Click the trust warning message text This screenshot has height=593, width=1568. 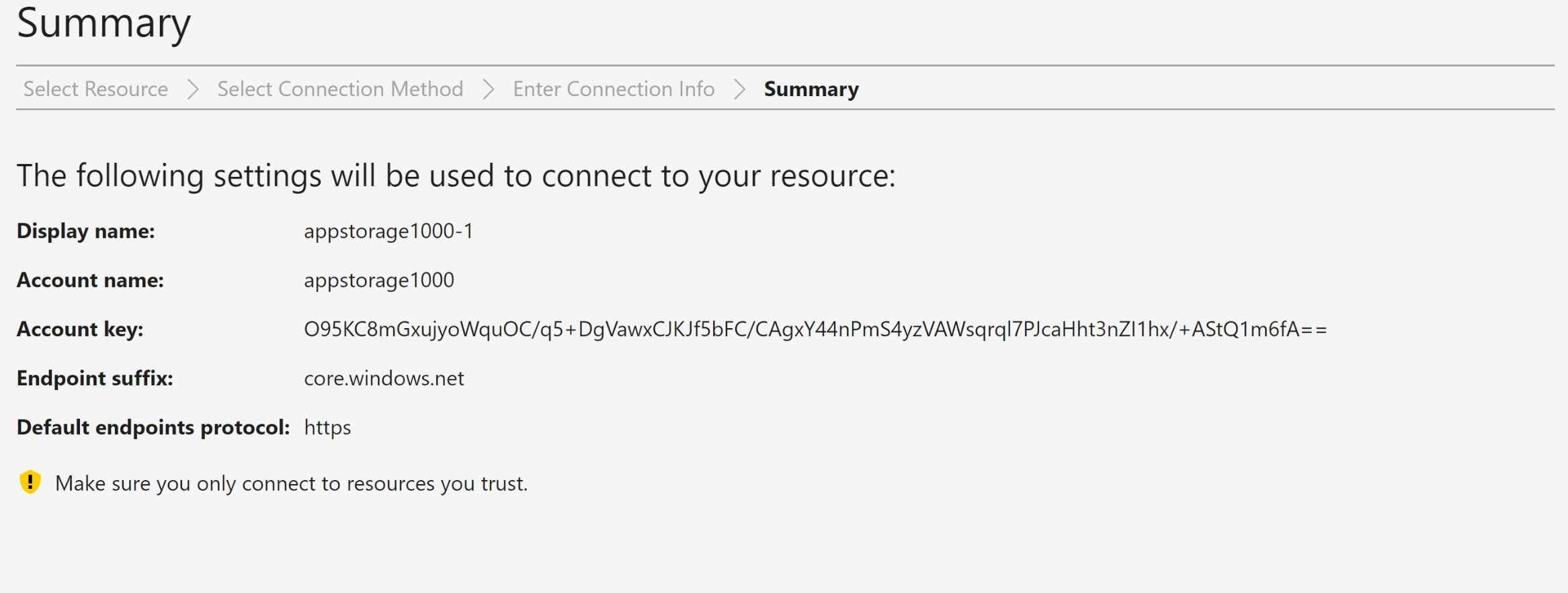tap(291, 483)
